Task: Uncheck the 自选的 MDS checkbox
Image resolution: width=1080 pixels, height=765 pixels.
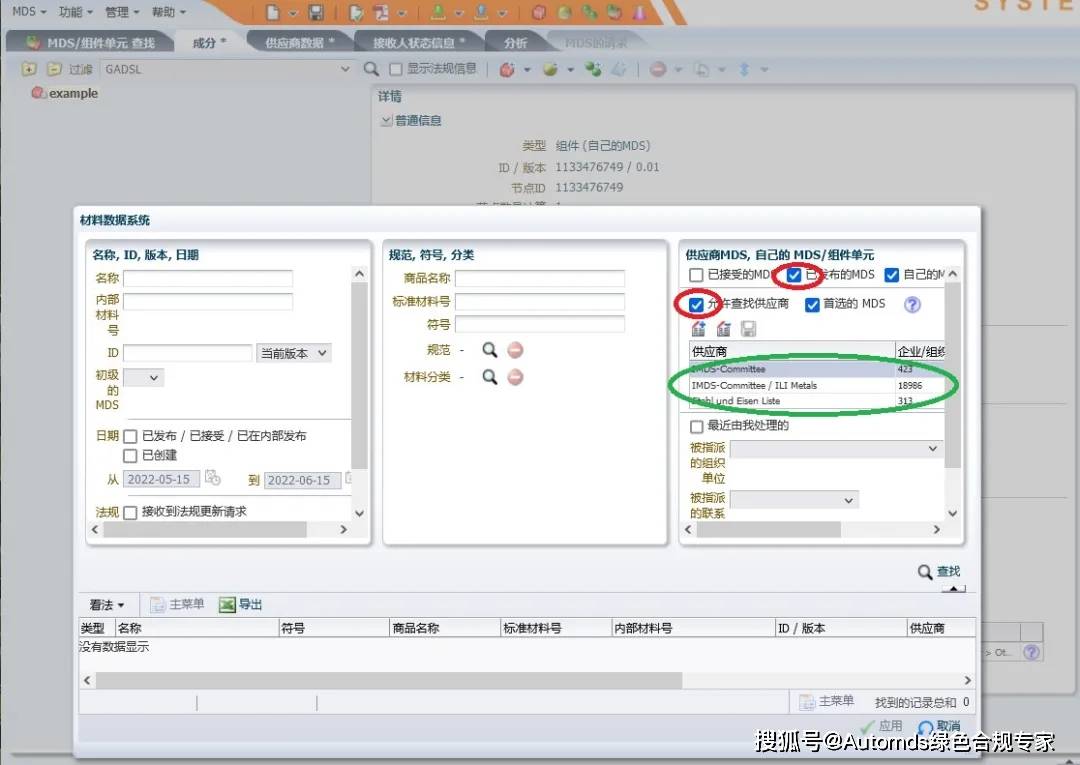Action: [x=813, y=305]
